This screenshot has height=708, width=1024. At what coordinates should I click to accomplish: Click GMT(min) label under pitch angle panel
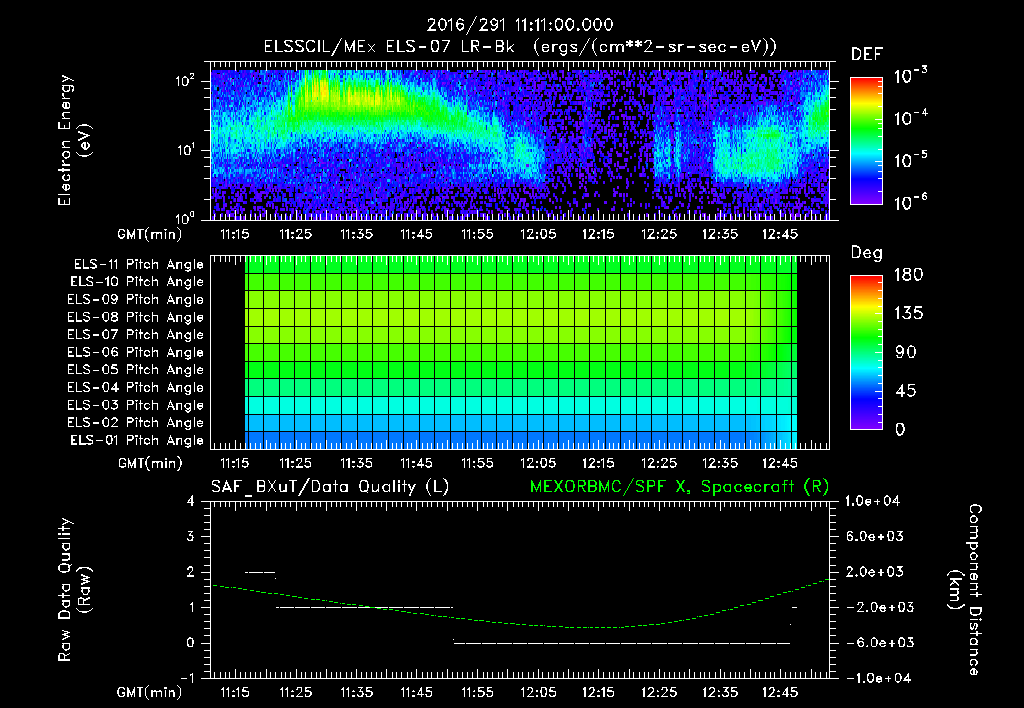150,463
